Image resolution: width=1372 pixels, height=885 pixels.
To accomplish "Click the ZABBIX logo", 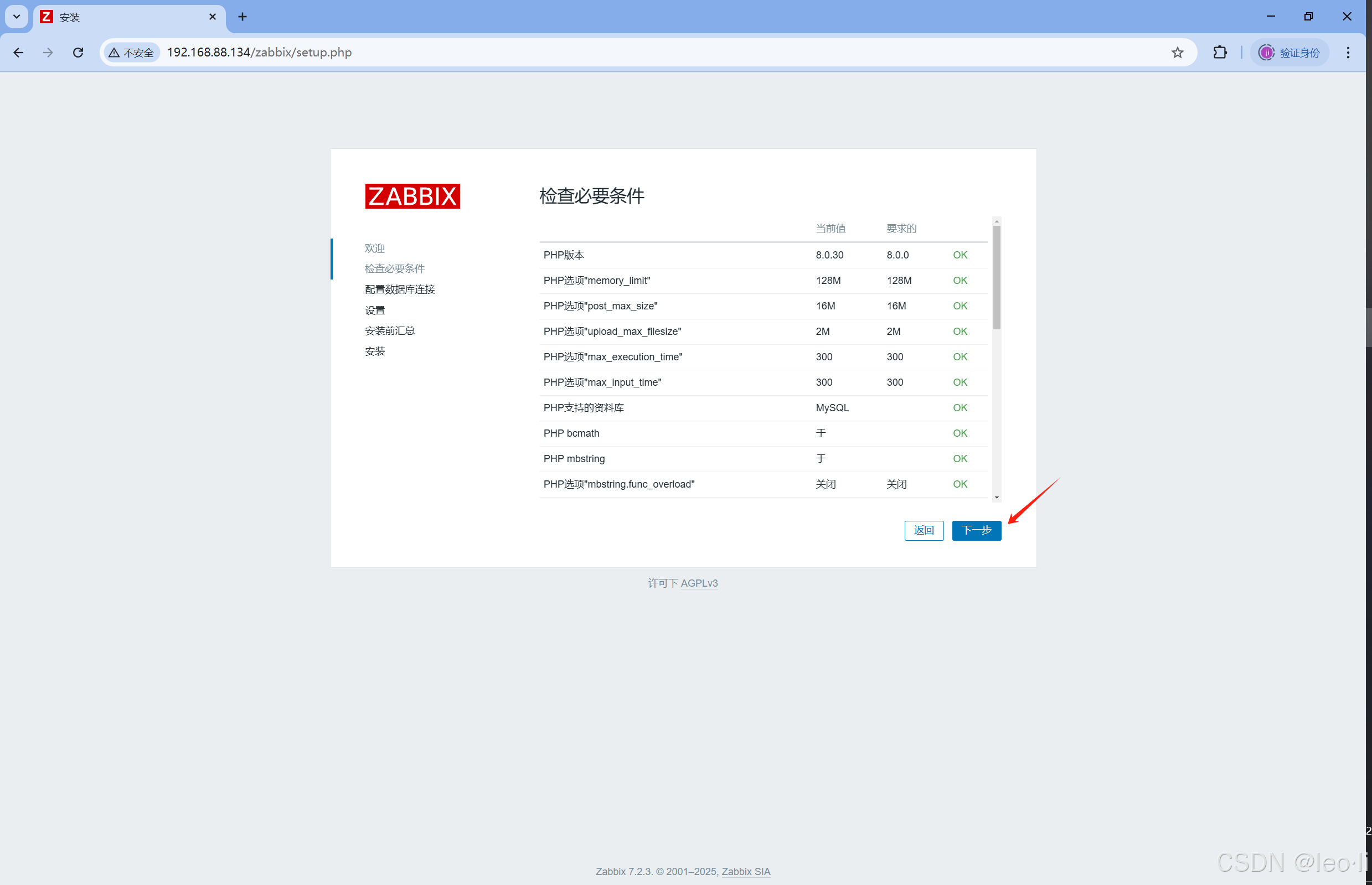I will 412,196.
